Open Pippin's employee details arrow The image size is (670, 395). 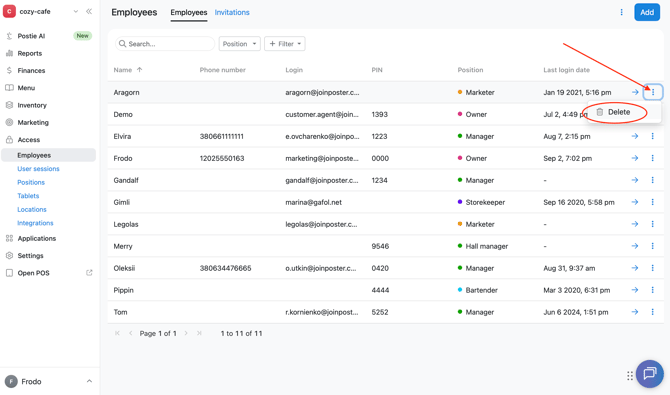(635, 290)
